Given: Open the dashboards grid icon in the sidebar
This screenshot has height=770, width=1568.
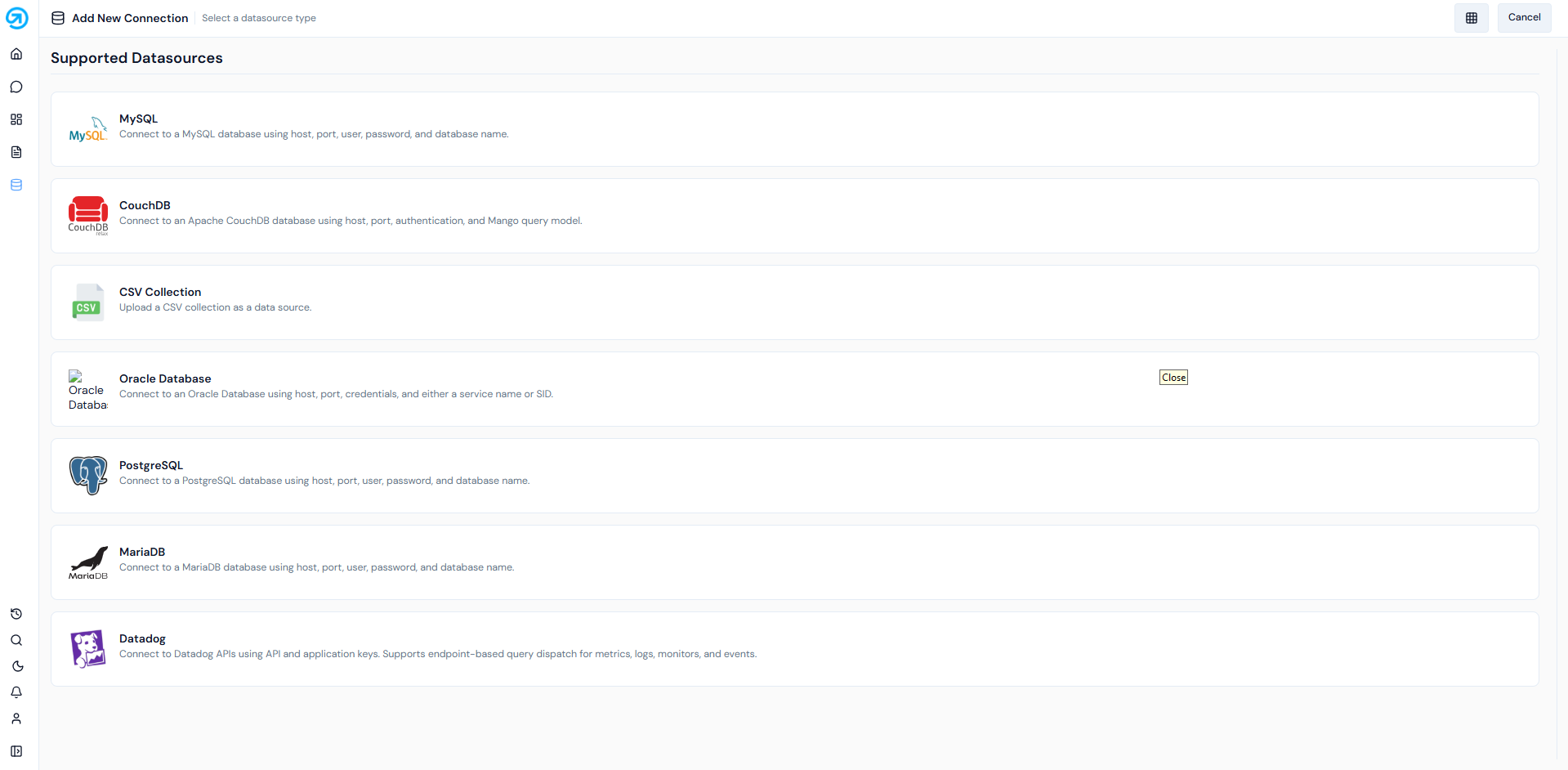Looking at the screenshot, I should tap(16, 119).
